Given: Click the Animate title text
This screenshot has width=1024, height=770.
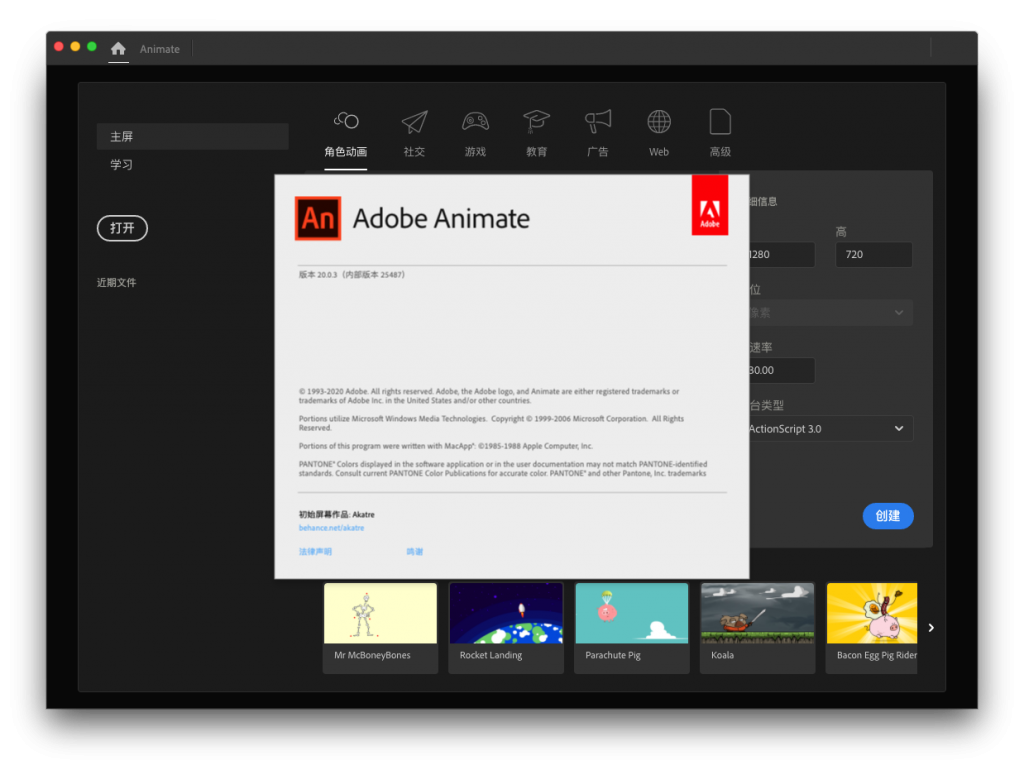Looking at the screenshot, I should point(159,49).
